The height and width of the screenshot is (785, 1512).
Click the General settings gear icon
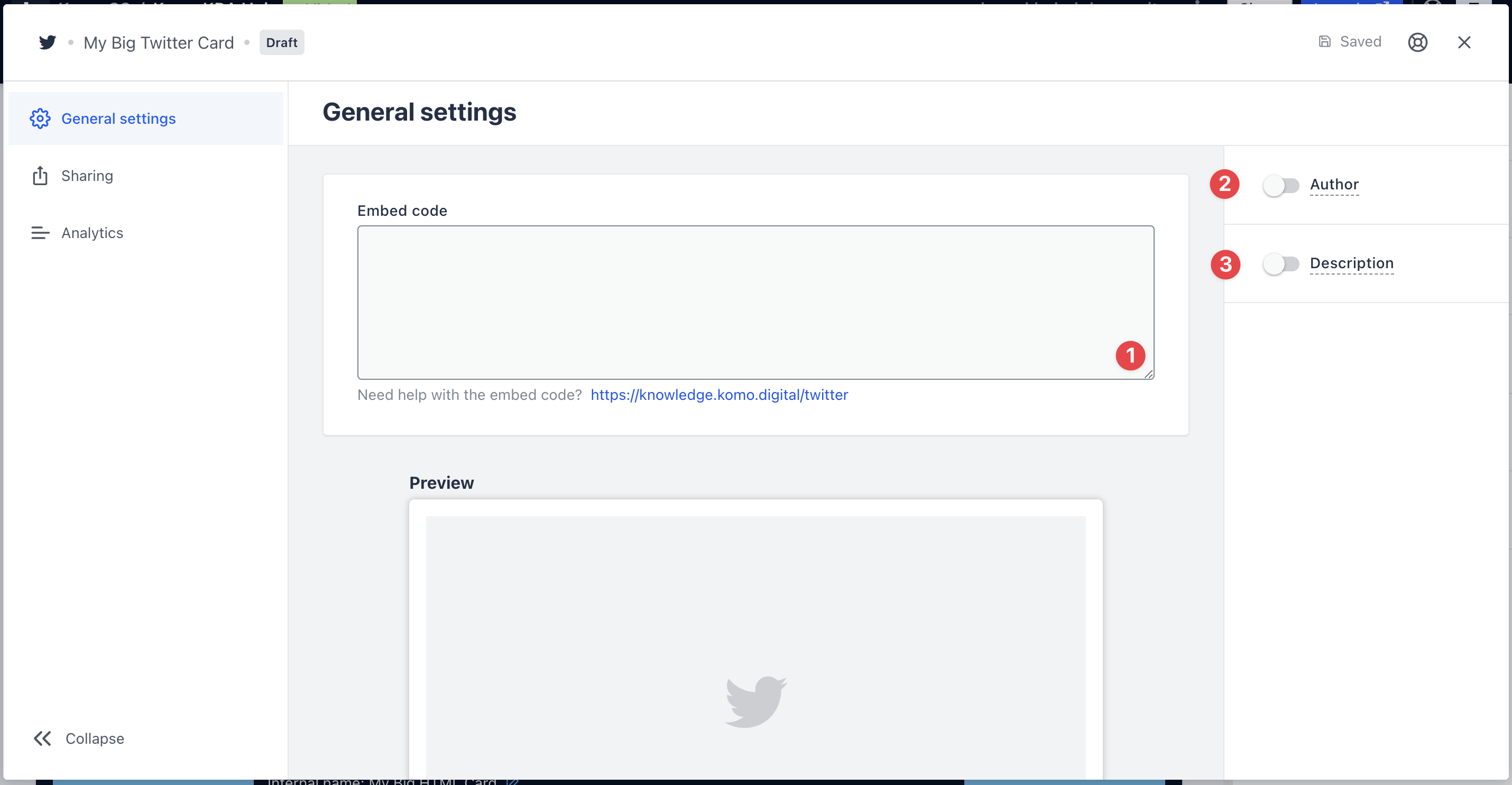point(40,118)
